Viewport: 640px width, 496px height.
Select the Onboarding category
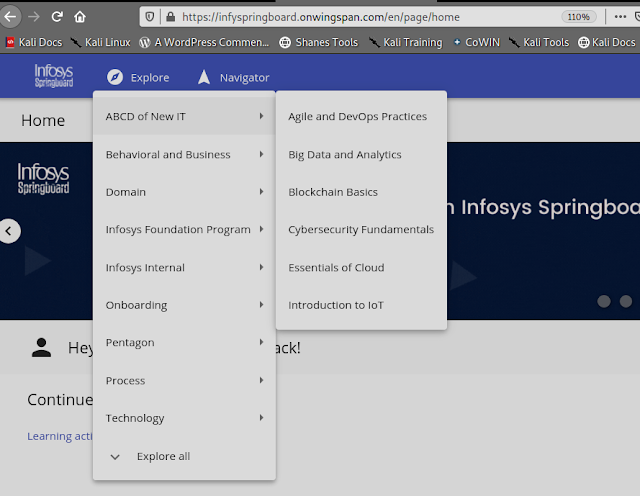tap(184, 305)
